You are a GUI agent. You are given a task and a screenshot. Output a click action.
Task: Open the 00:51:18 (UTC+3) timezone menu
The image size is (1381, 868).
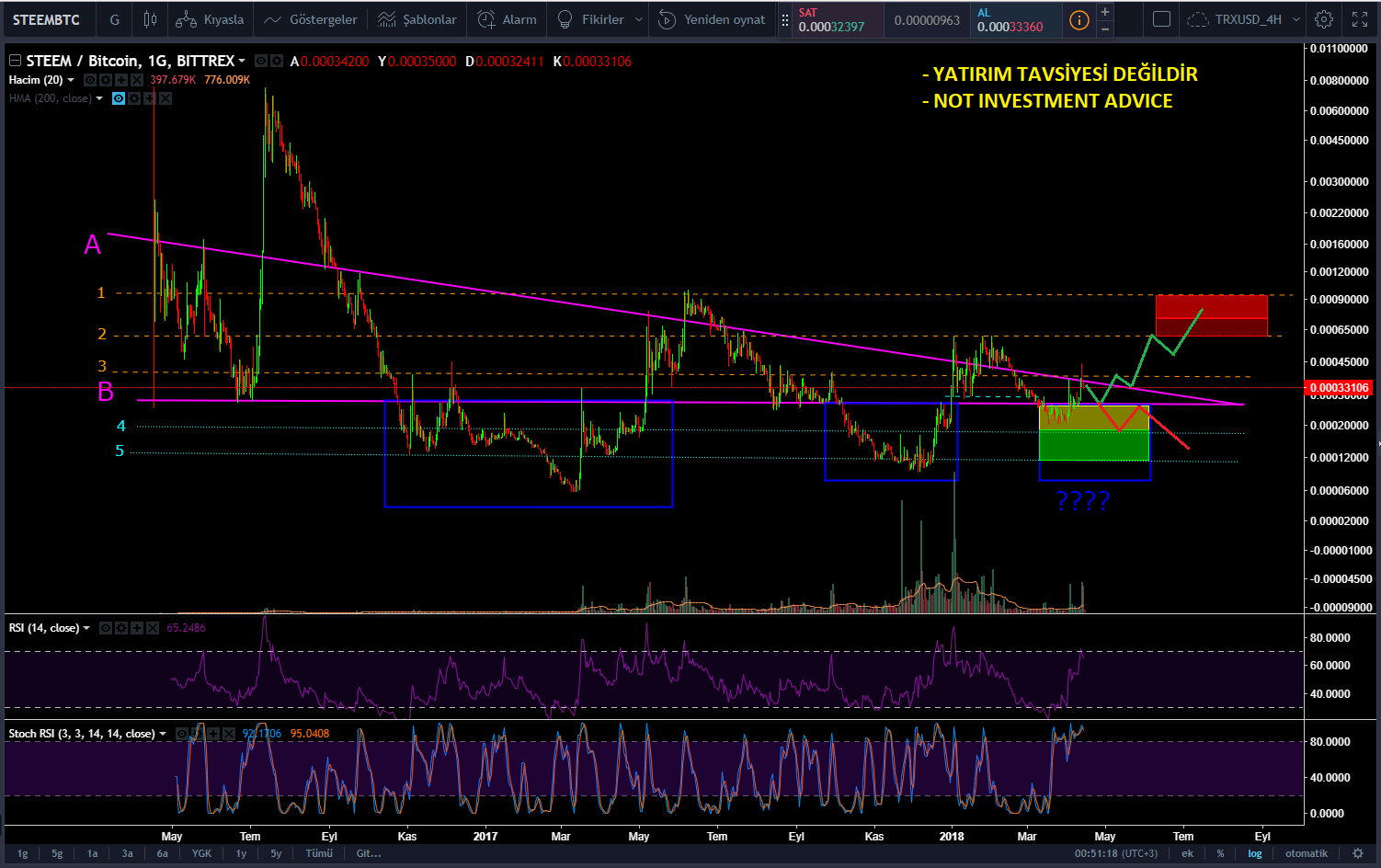(1116, 853)
